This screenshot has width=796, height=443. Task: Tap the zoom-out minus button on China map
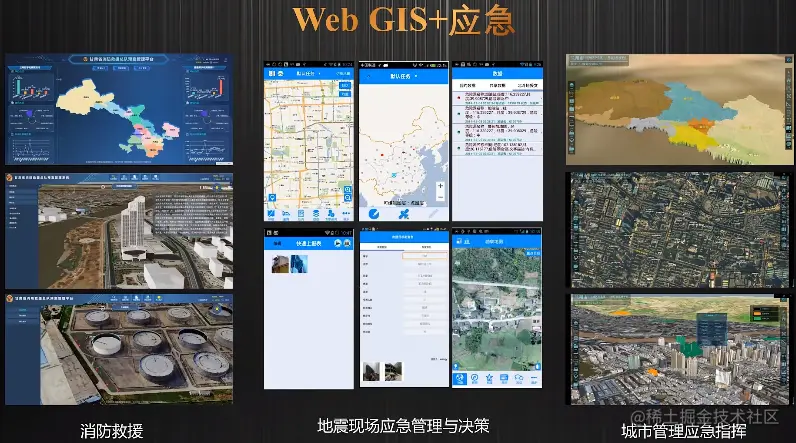click(x=440, y=197)
